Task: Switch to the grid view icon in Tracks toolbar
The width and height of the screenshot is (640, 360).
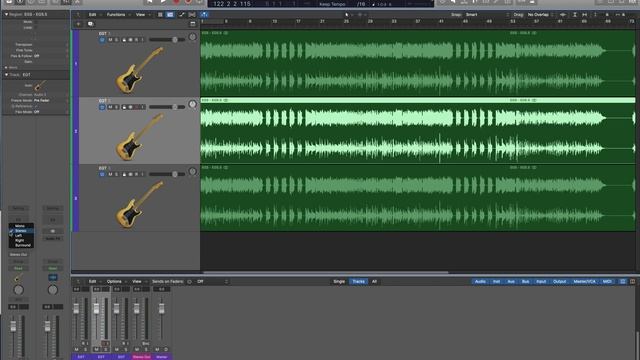Action: click(160, 15)
